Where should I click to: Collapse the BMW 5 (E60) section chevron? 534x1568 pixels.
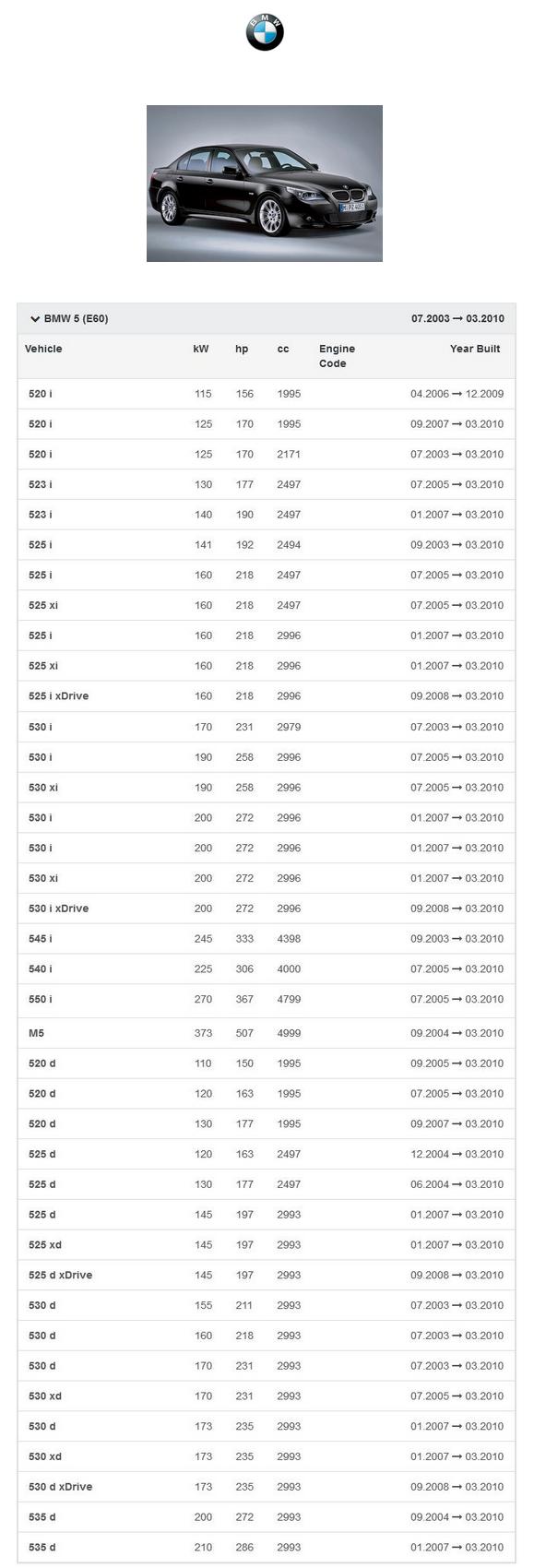pos(35,319)
